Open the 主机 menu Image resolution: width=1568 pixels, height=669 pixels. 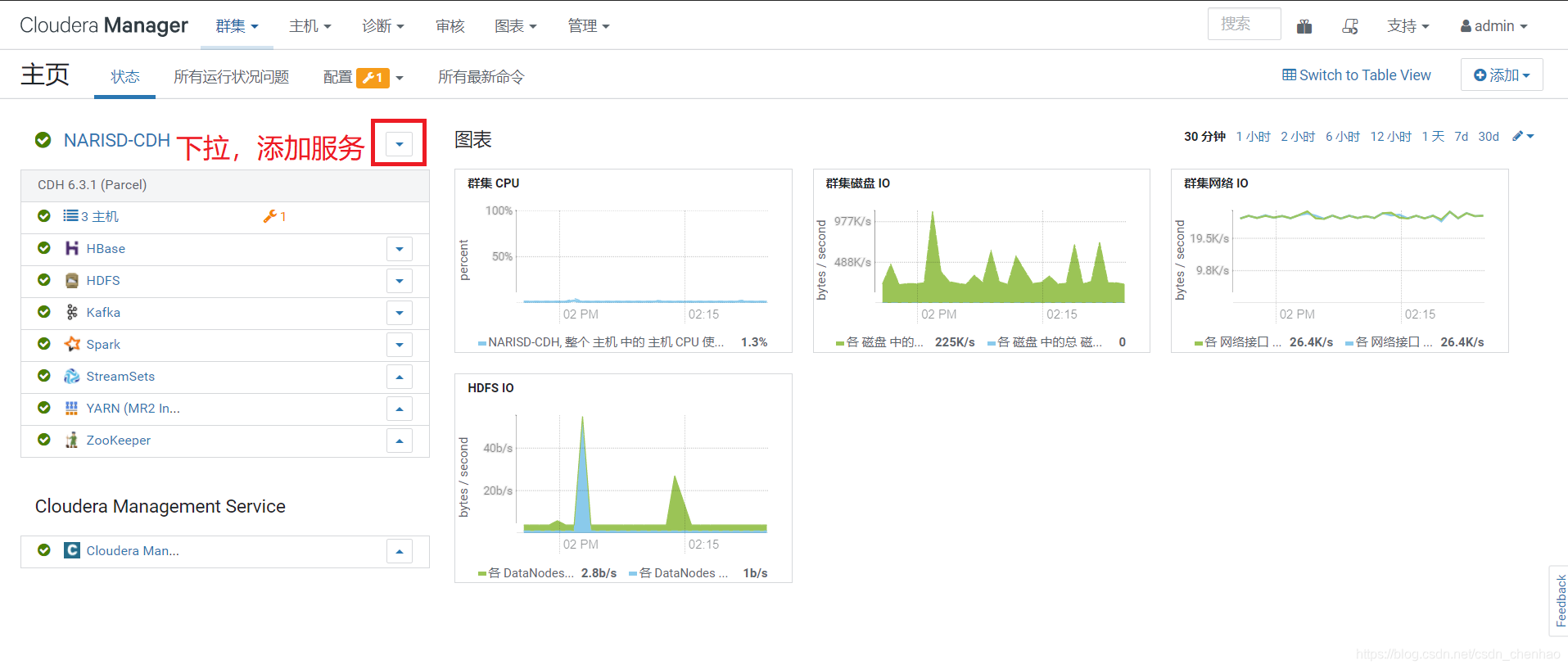(x=310, y=26)
